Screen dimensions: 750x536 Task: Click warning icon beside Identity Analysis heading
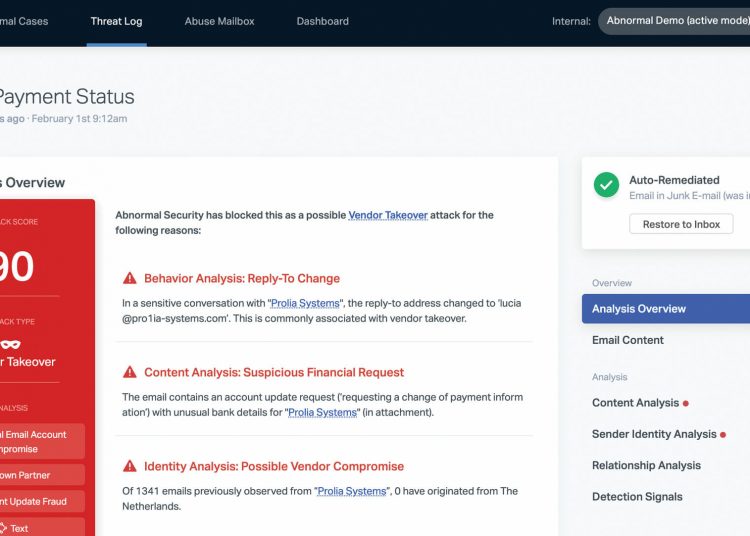coord(130,467)
